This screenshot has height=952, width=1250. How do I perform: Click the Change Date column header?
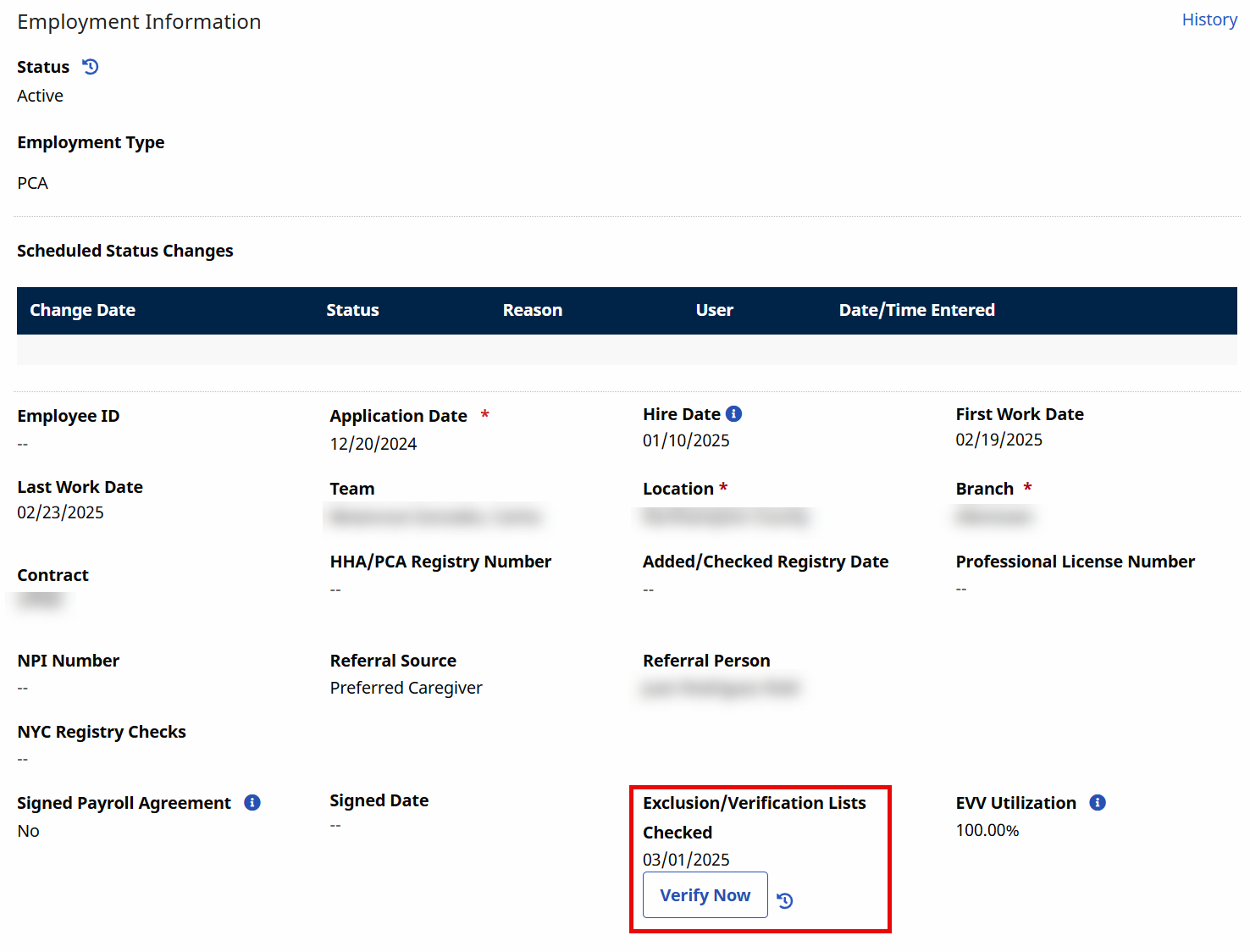click(x=82, y=311)
